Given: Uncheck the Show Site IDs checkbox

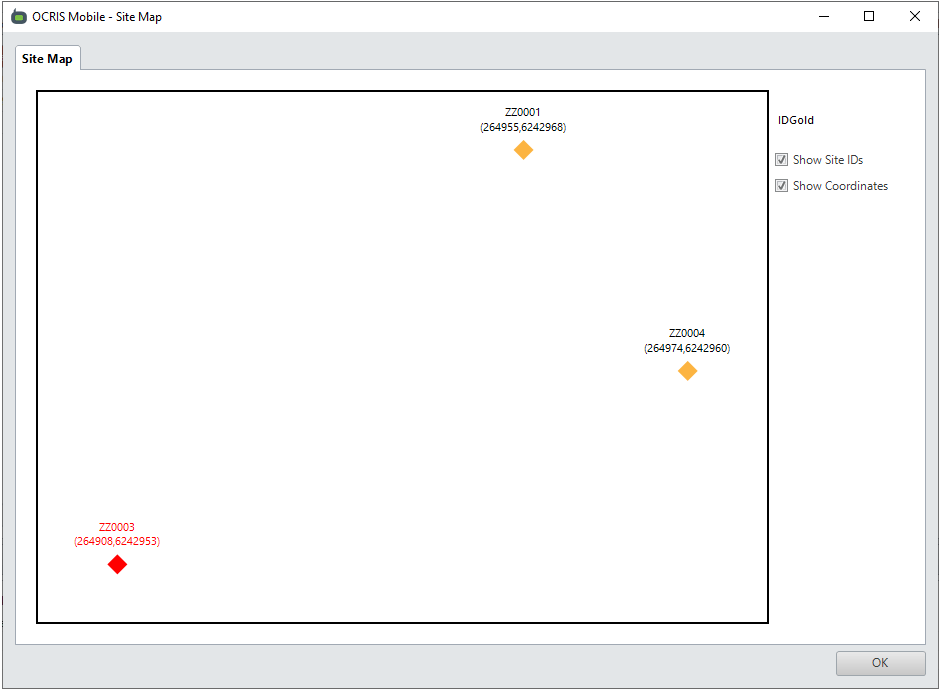Looking at the screenshot, I should point(782,160).
